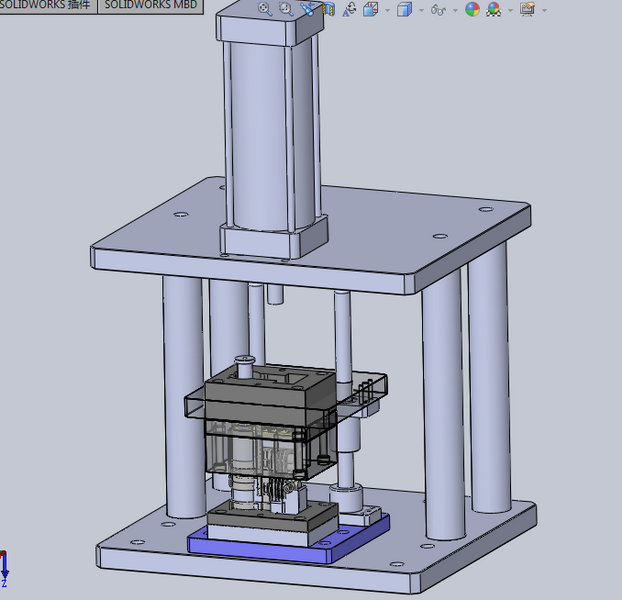622x600 pixels.
Task: Open the Display Style dropdown arrow
Action: (x=421, y=10)
